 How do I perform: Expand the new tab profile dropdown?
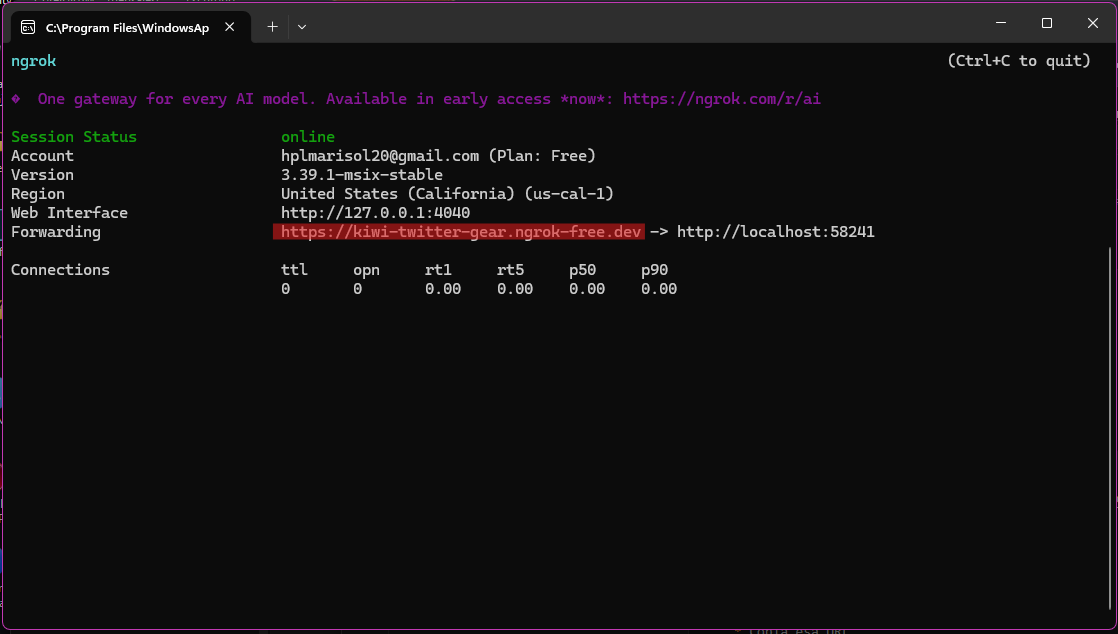(x=302, y=27)
